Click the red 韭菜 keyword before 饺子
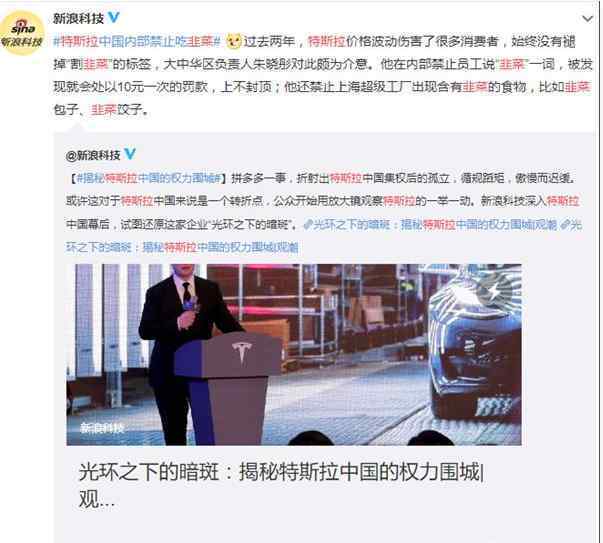 point(103,110)
